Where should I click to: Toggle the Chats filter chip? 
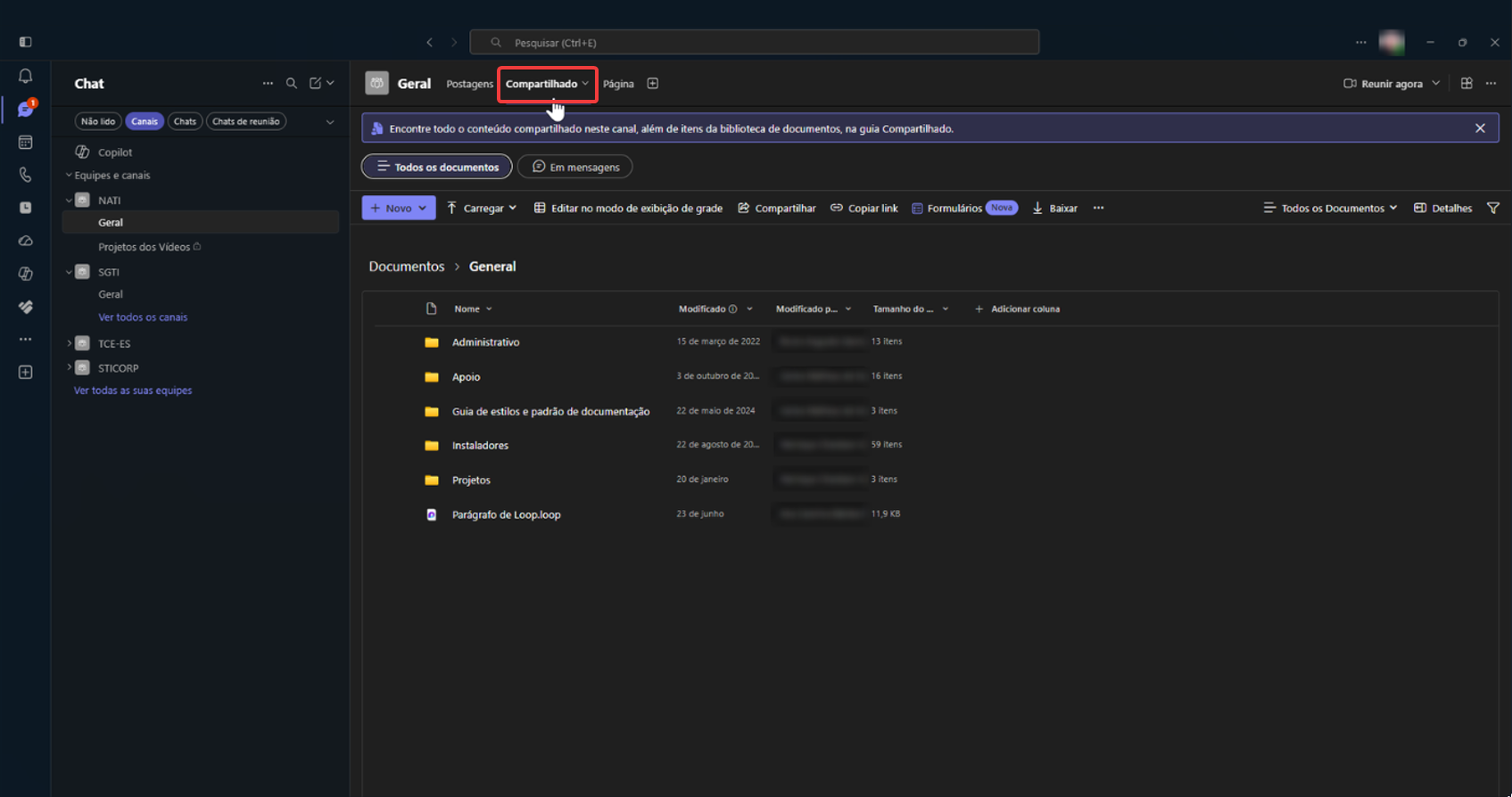pos(185,121)
